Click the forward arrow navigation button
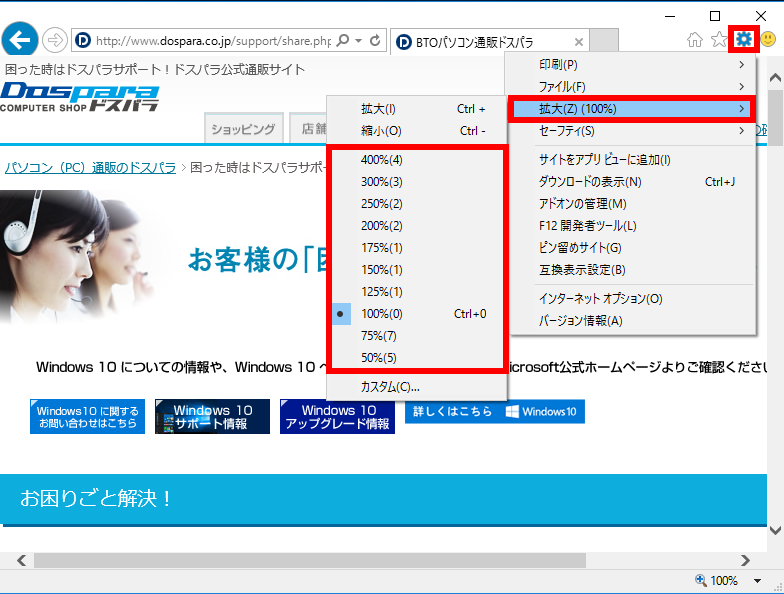Viewport: 784px width, 594px height. point(54,40)
